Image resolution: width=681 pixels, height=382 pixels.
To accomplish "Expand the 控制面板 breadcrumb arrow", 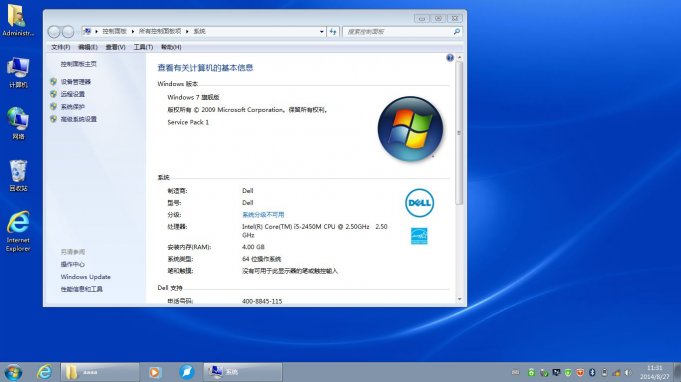I will click(x=132, y=31).
